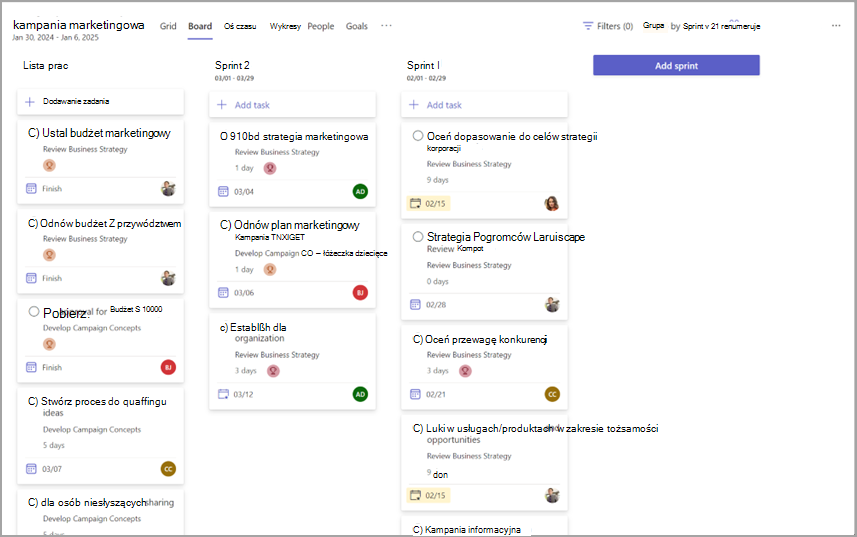Click milestone badge on 'Odnów budżet Z przywództwem' card
857x537 pixels.
point(49,255)
